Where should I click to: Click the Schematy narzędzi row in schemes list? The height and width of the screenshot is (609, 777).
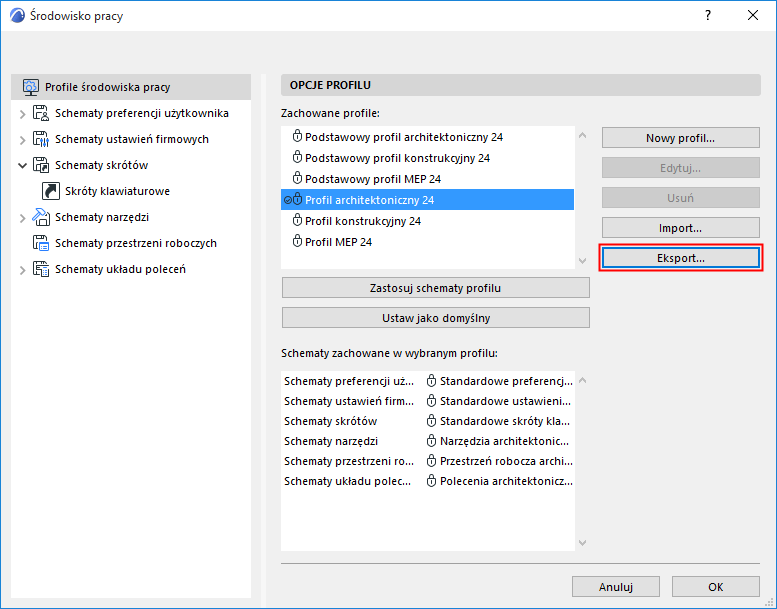(x=428, y=441)
